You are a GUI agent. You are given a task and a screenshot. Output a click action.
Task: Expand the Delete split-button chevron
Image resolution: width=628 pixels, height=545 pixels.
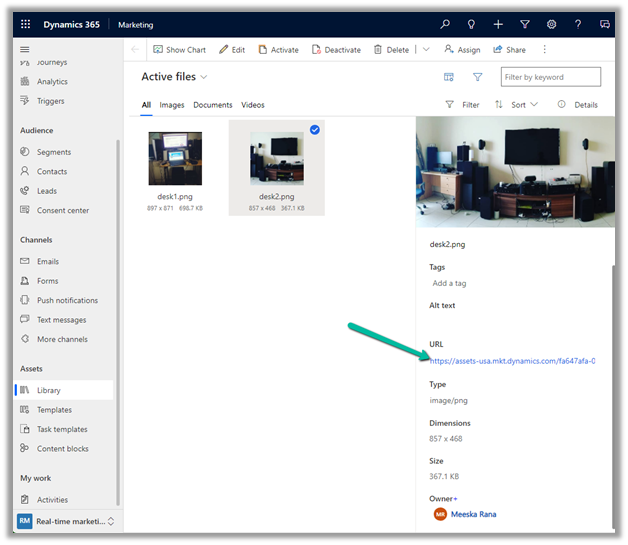point(426,50)
